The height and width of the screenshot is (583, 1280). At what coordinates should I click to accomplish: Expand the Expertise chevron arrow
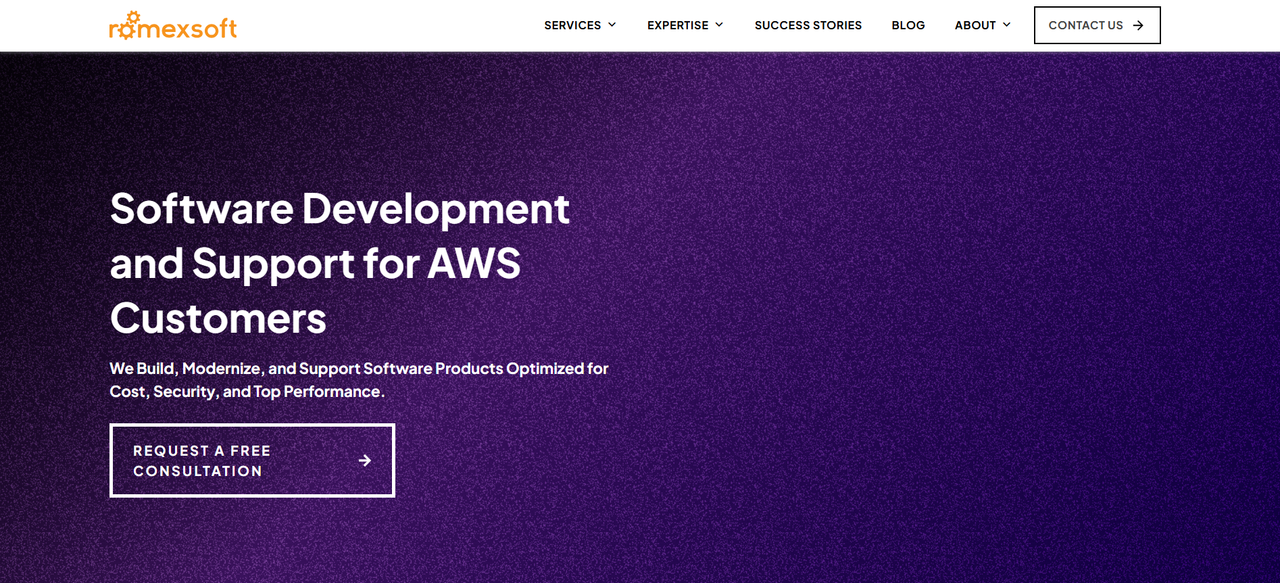pyautogui.click(x=719, y=25)
